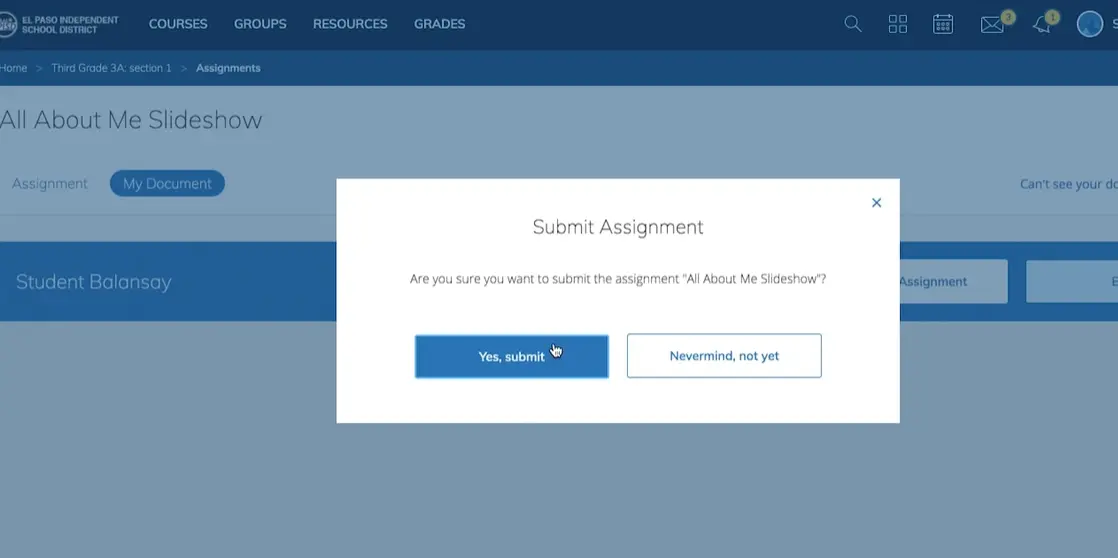1118x558 pixels.
Task: Open the COURSES menu
Action: [178, 24]
